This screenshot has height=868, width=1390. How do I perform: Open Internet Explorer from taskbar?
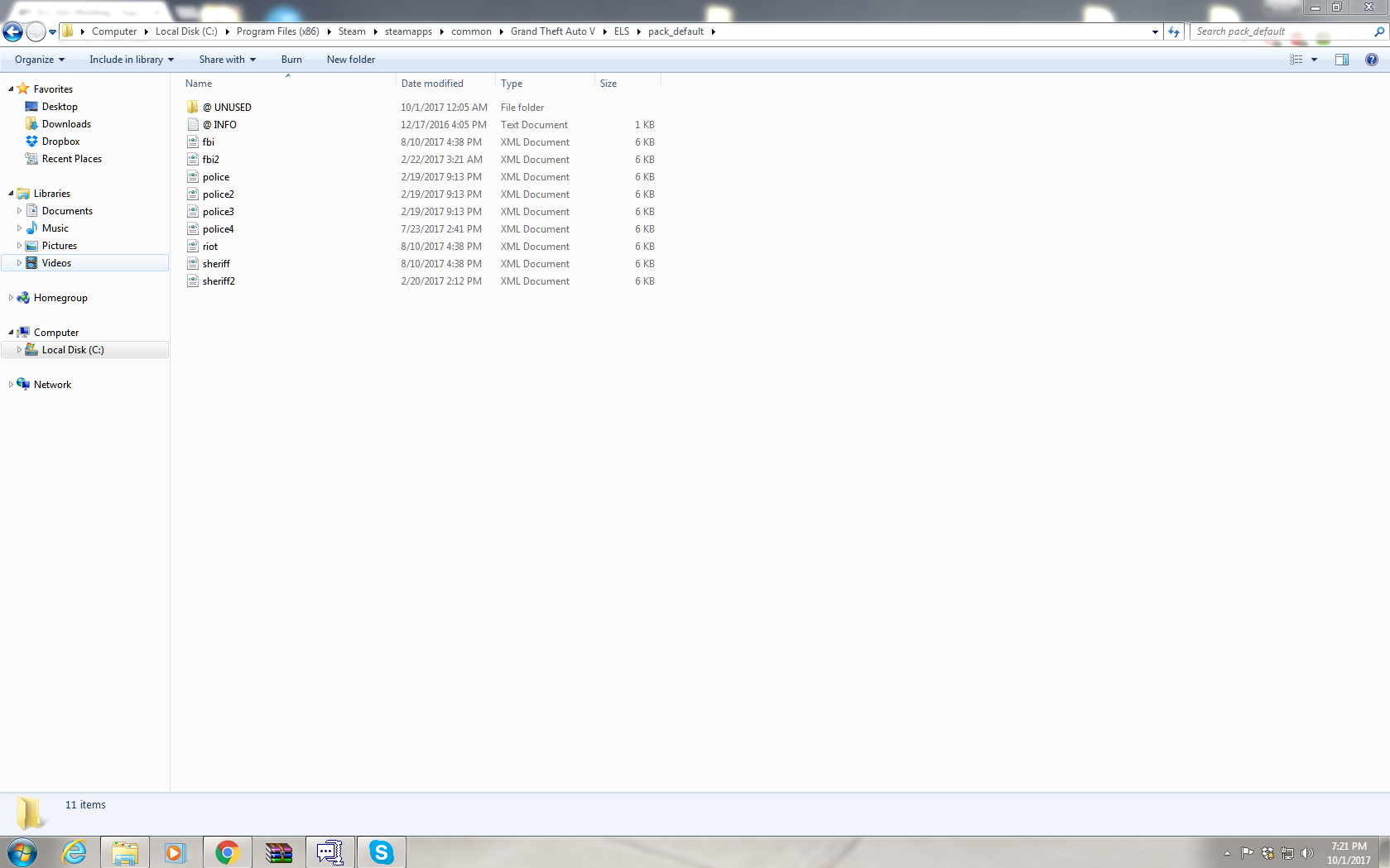pos(75,852)
